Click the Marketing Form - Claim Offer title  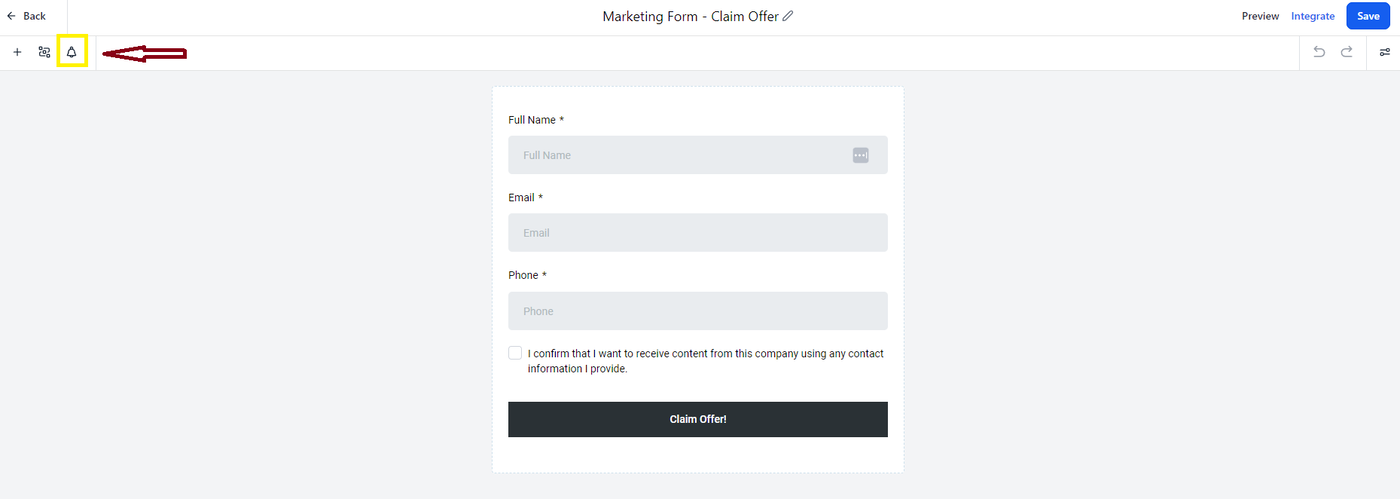(x=690, y=16)
